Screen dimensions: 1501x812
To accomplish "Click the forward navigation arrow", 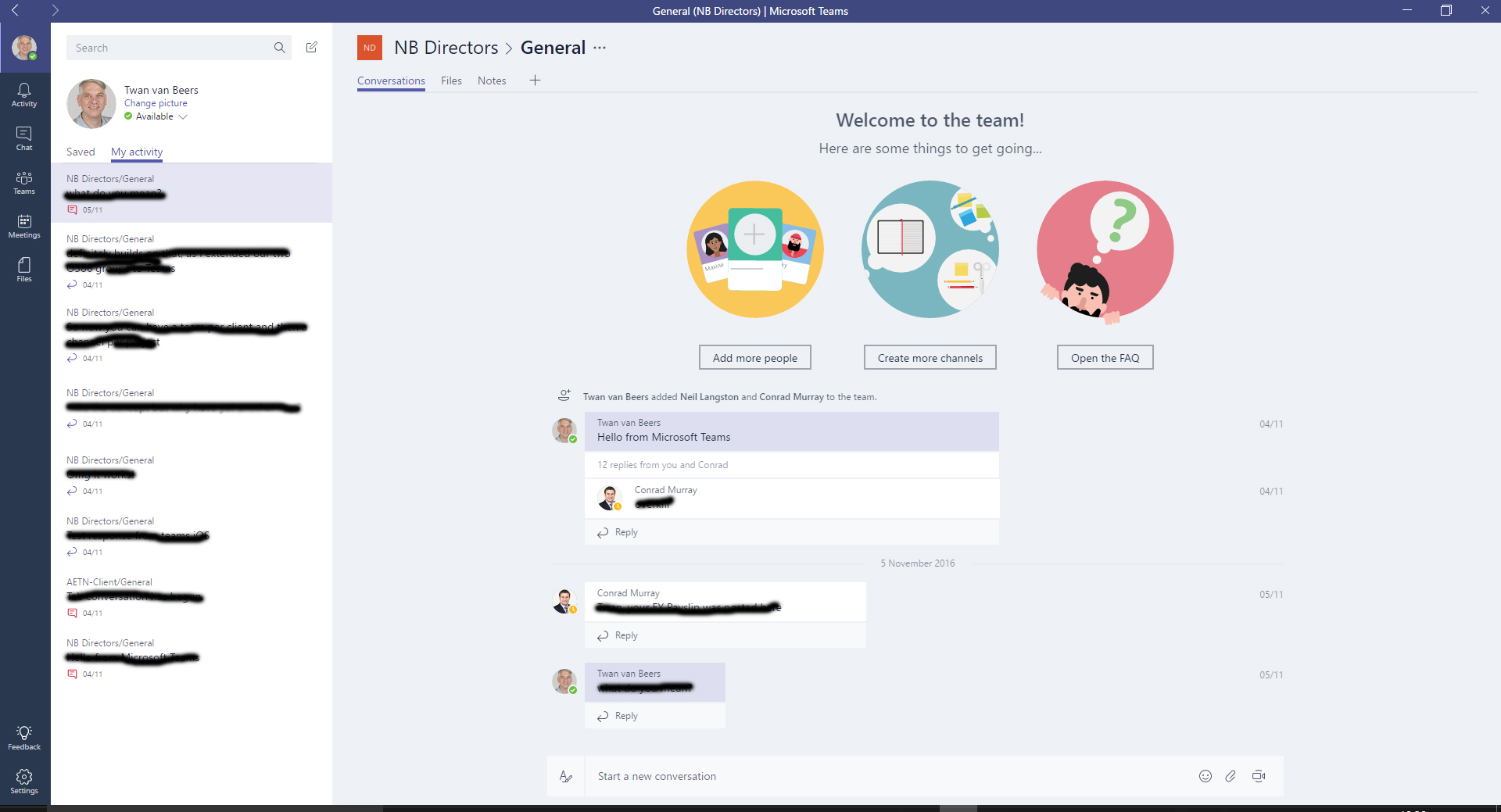I will (x=55, y=11).
